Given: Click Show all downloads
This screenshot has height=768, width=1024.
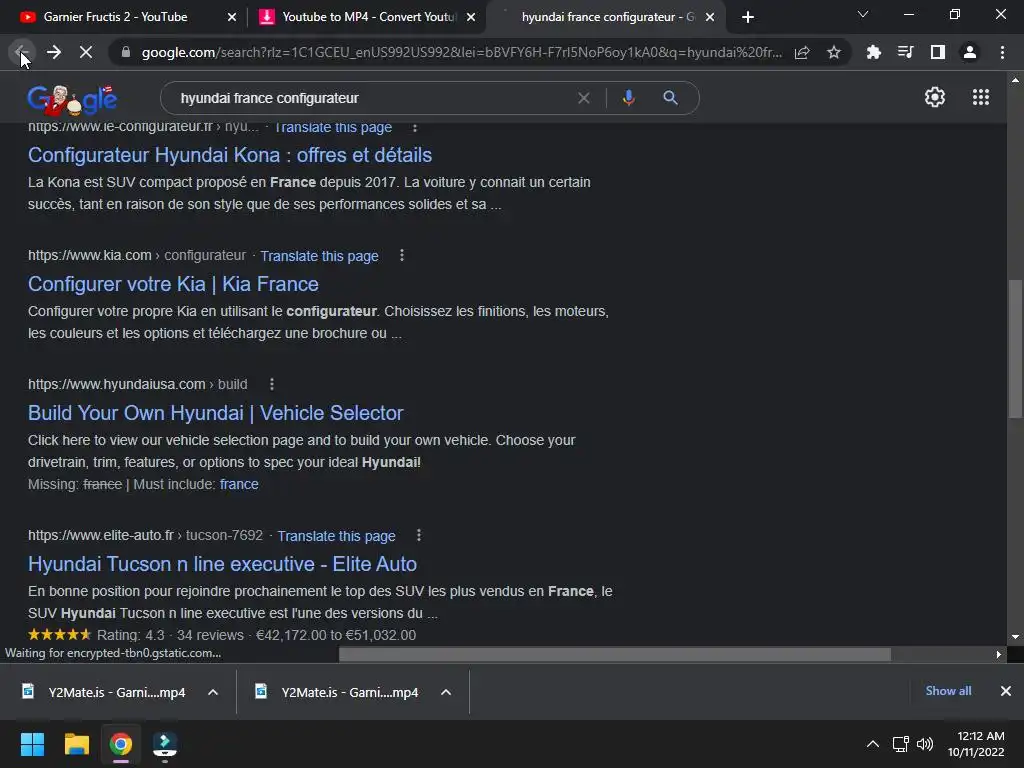Looking at the screenshot, I should 948,691.
